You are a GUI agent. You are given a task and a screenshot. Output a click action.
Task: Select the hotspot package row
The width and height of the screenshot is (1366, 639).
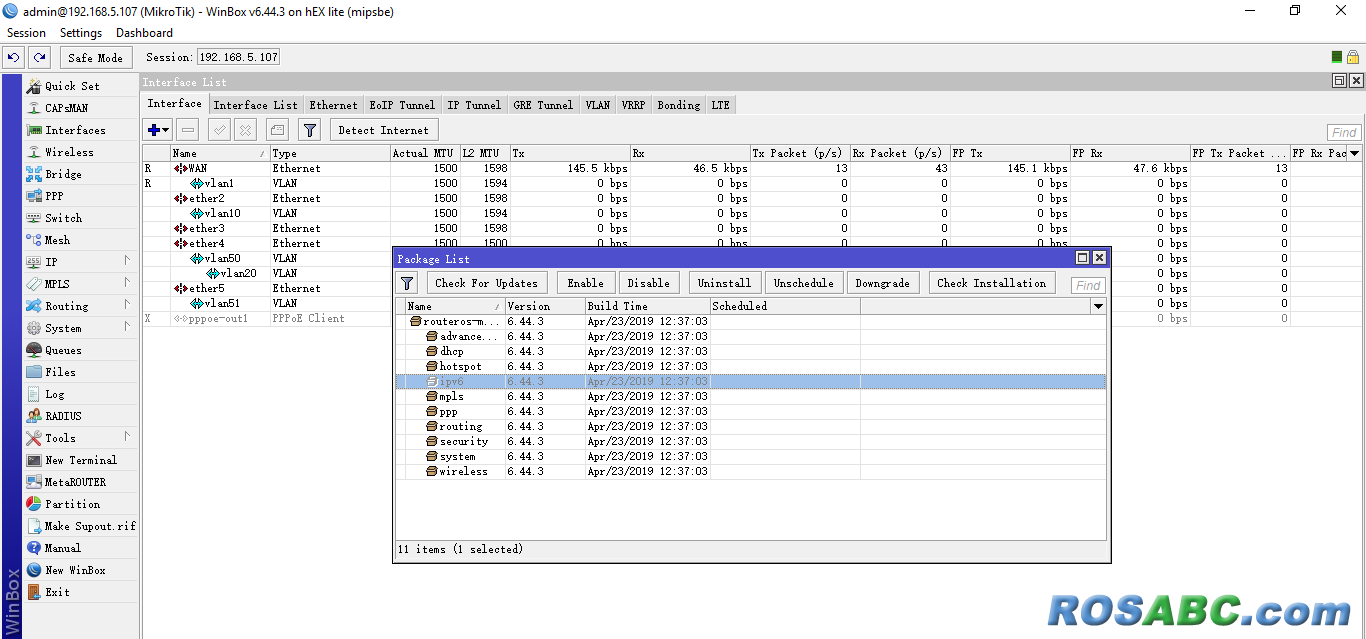(751, 366)
